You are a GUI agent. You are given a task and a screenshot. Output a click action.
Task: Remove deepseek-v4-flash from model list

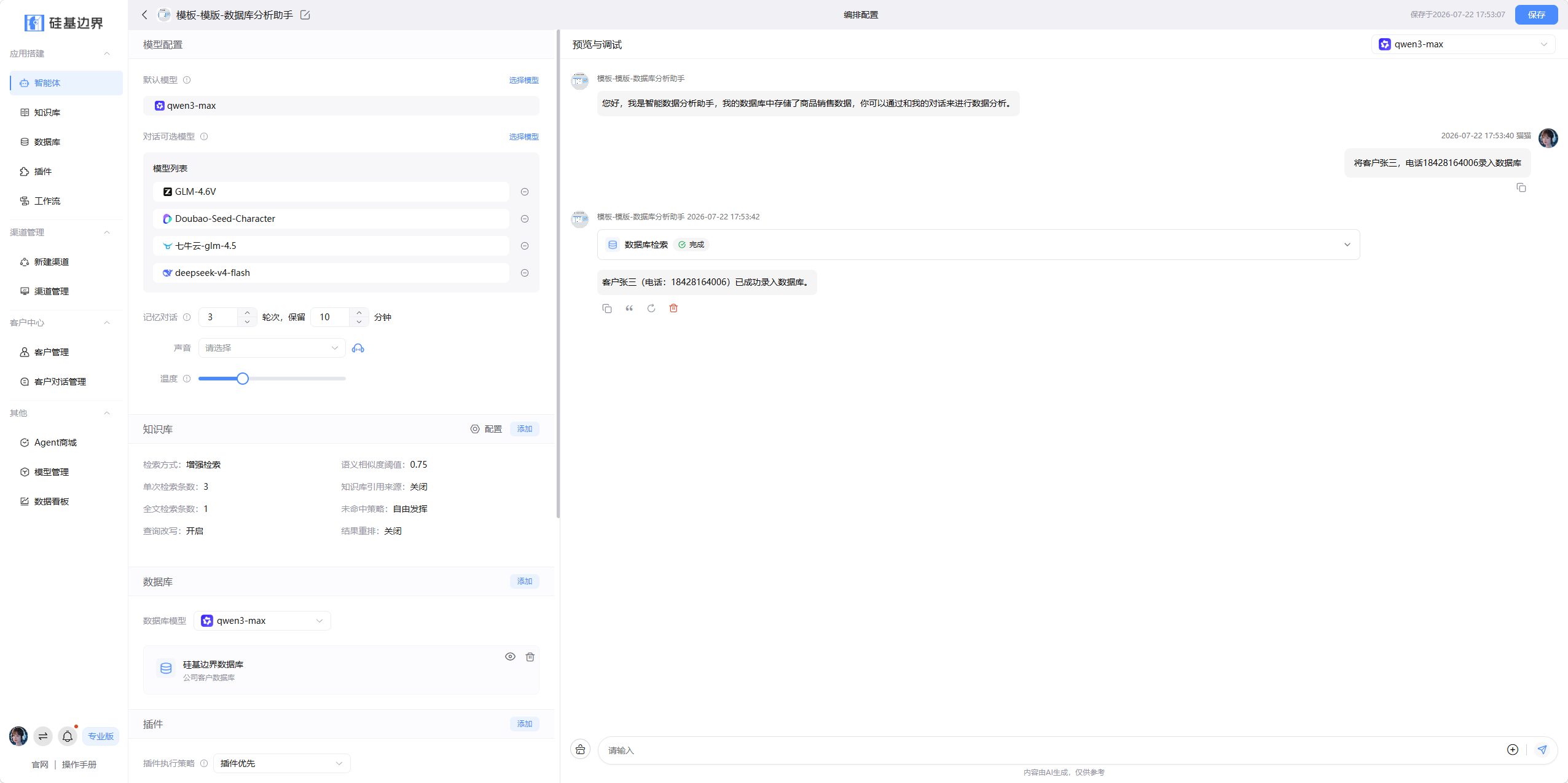pos(525,273)
